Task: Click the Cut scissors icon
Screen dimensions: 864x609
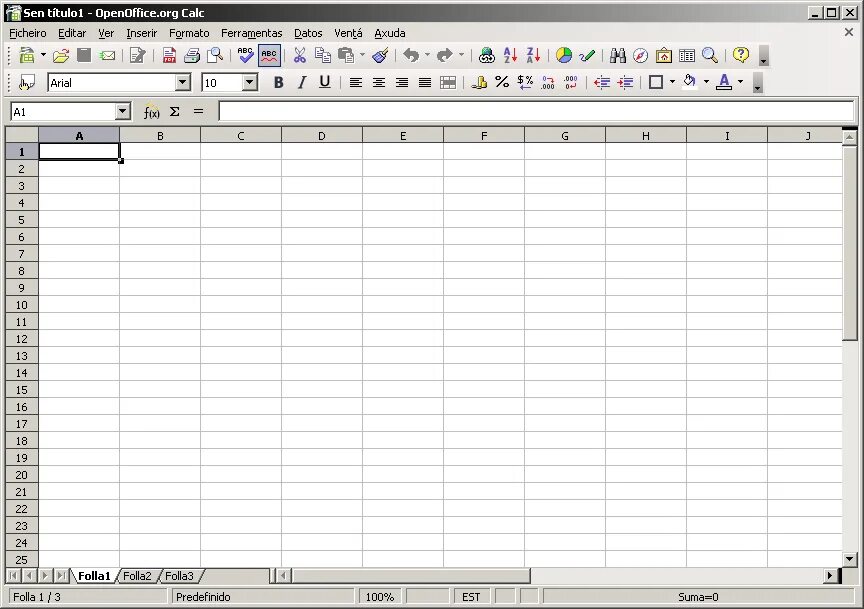Action: click(x=299, y=55)
